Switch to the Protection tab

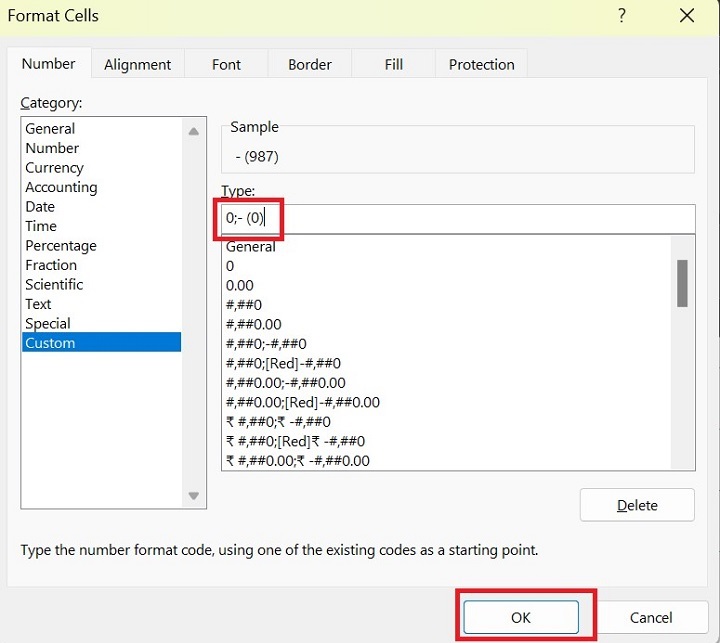click(x=481, y=65)
